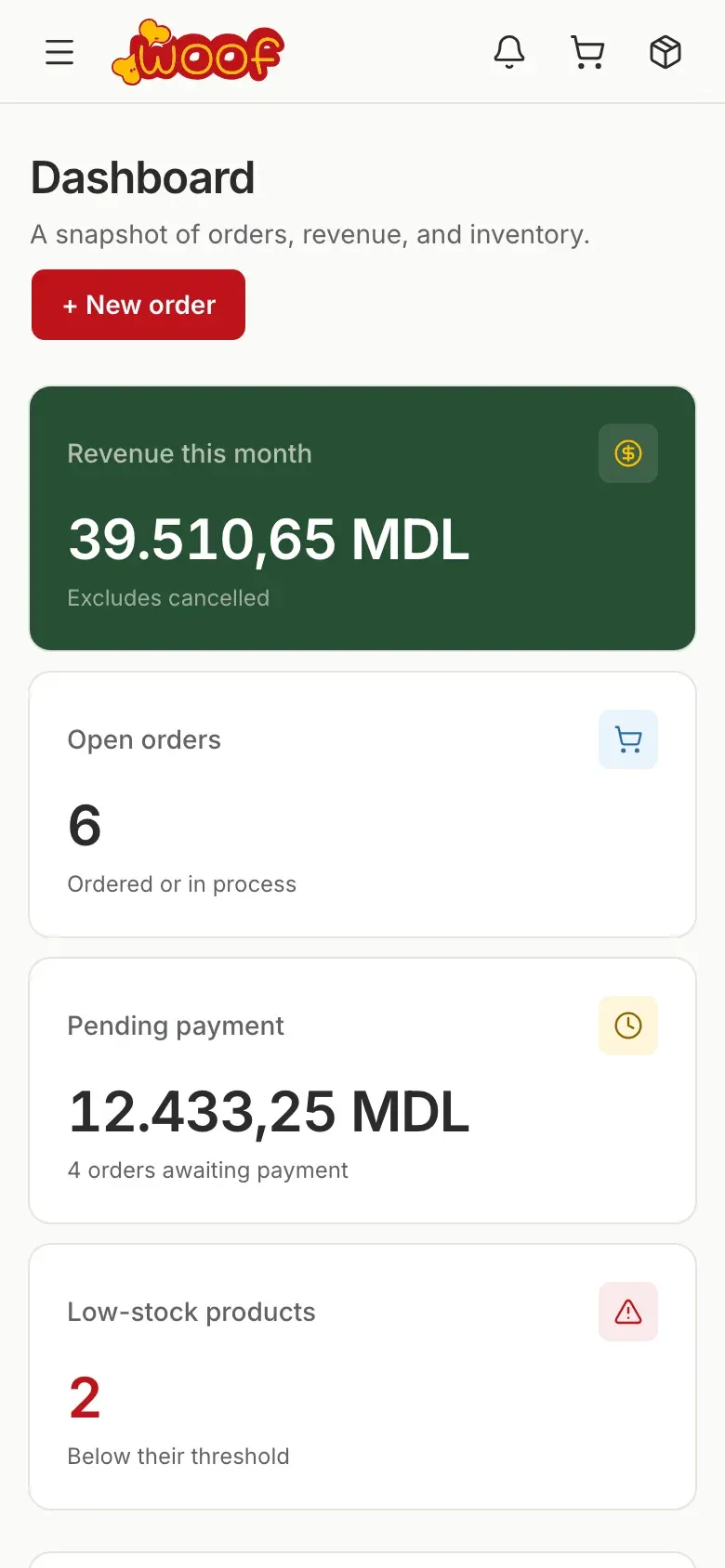Click the dollar coin icon on revenue card
Image resolution: width=725 pixels, height=1568 pixels.
(x=628, y=453)
